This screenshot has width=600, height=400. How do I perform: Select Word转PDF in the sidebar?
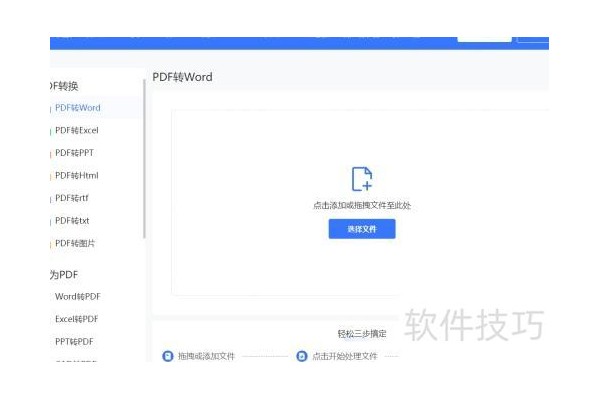click(78, 296)
